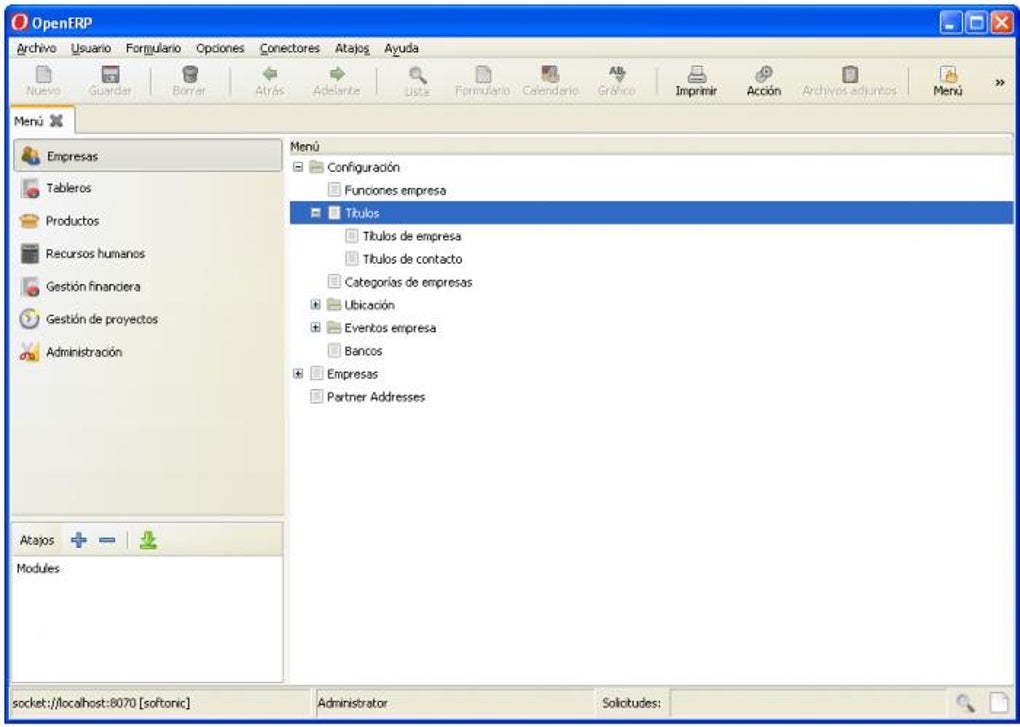The image size is (1020, 727).
Task: Open the Gráfico view icon
Action: (x=617, y=75)
